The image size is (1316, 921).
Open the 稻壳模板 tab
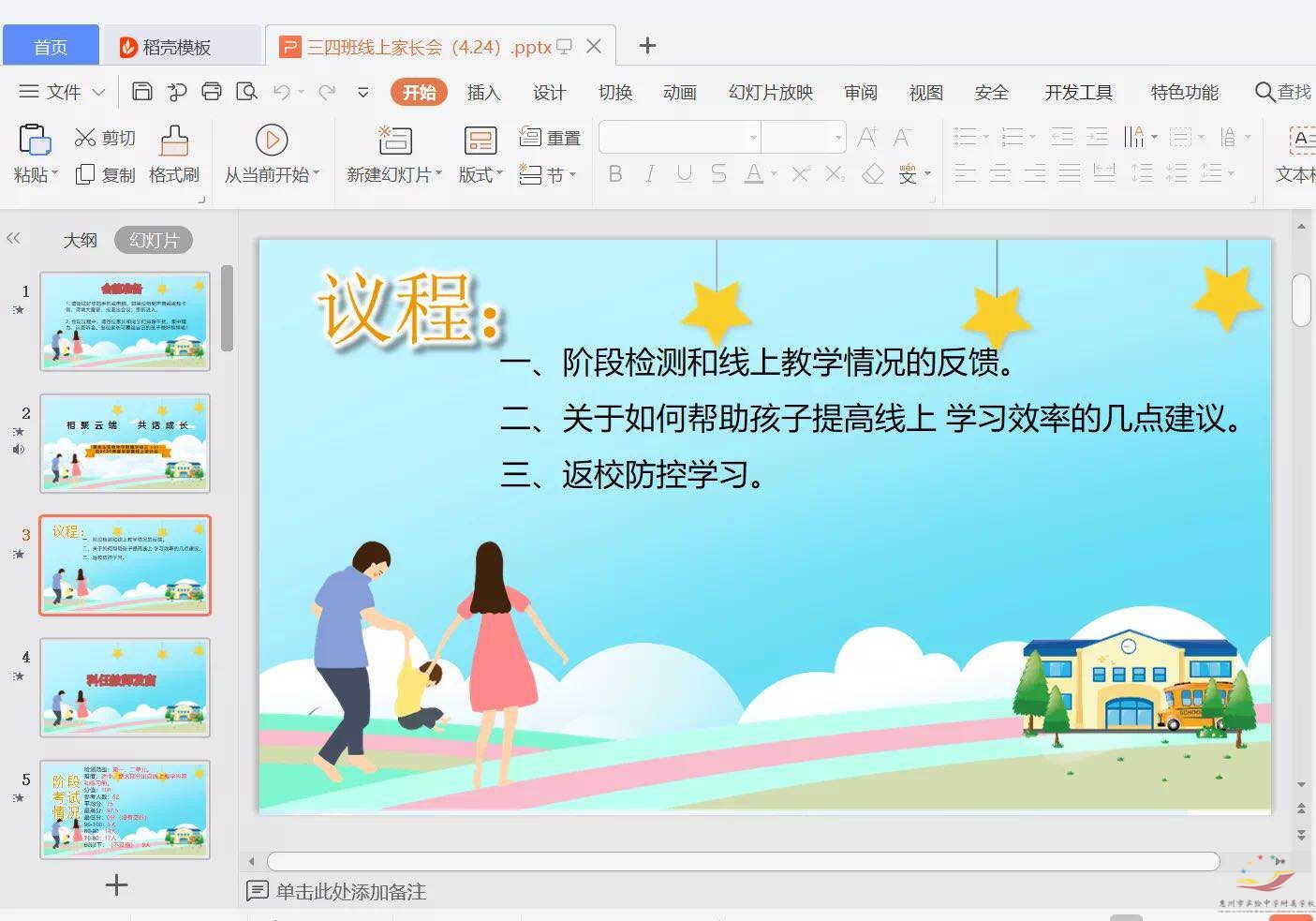click(182, 46)
